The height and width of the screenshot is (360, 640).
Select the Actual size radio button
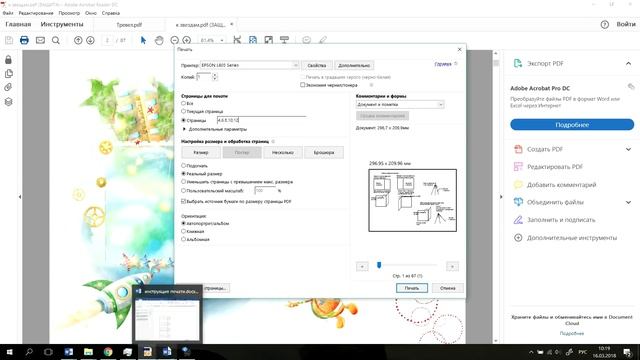(183, 173)
